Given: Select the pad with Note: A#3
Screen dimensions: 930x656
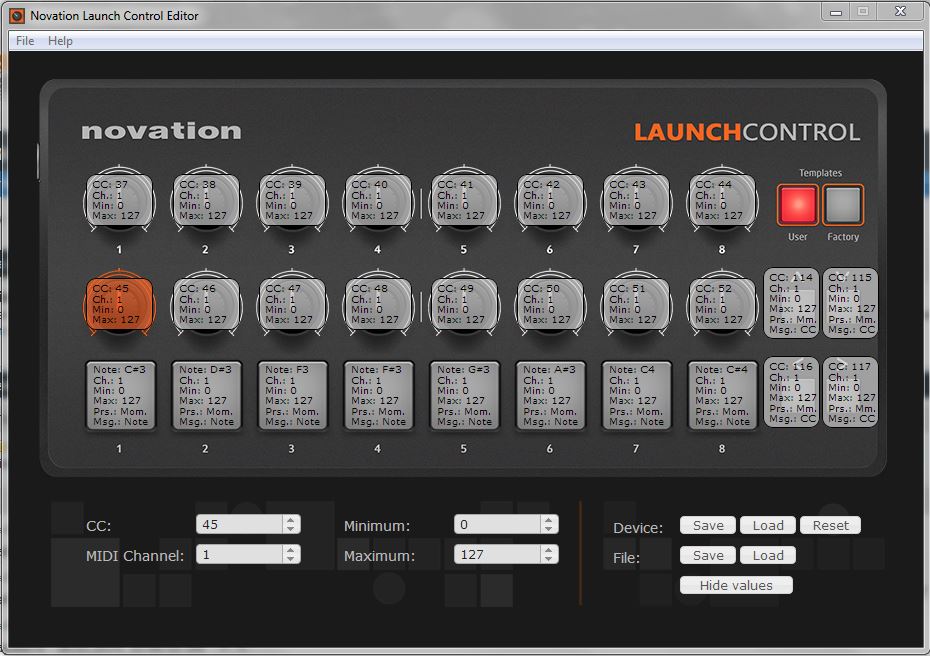Looking at the screenshot, I should 550,395.
